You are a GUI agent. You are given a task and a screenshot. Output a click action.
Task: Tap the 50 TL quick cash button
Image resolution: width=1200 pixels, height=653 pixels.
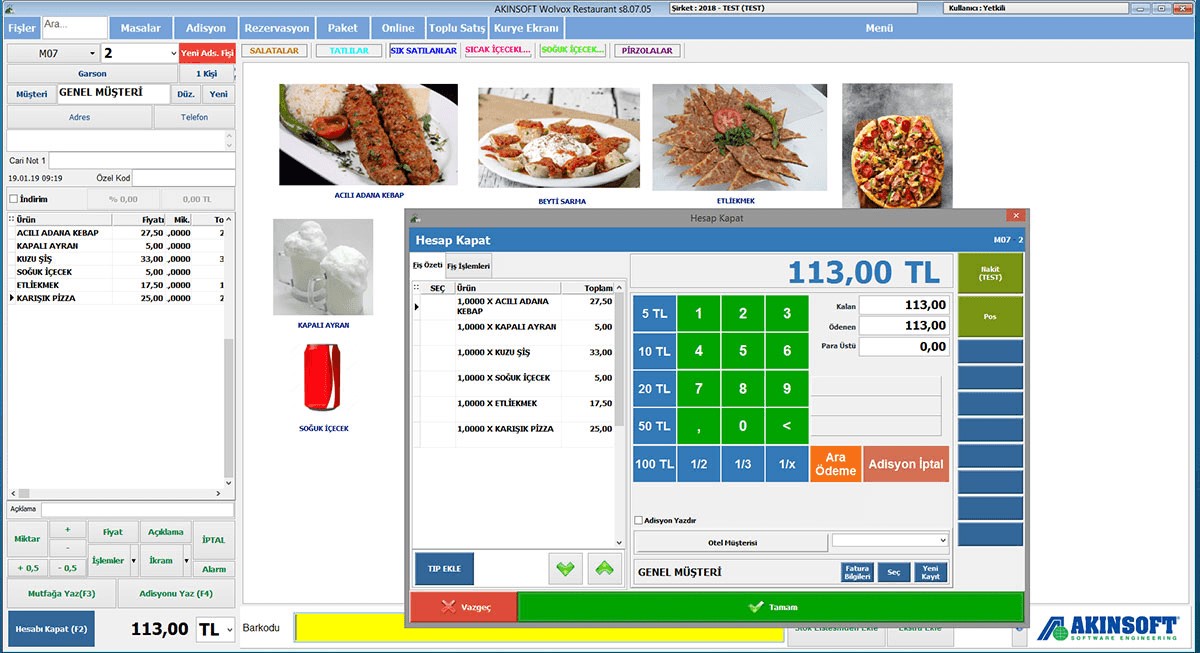[x=653, y=426]
